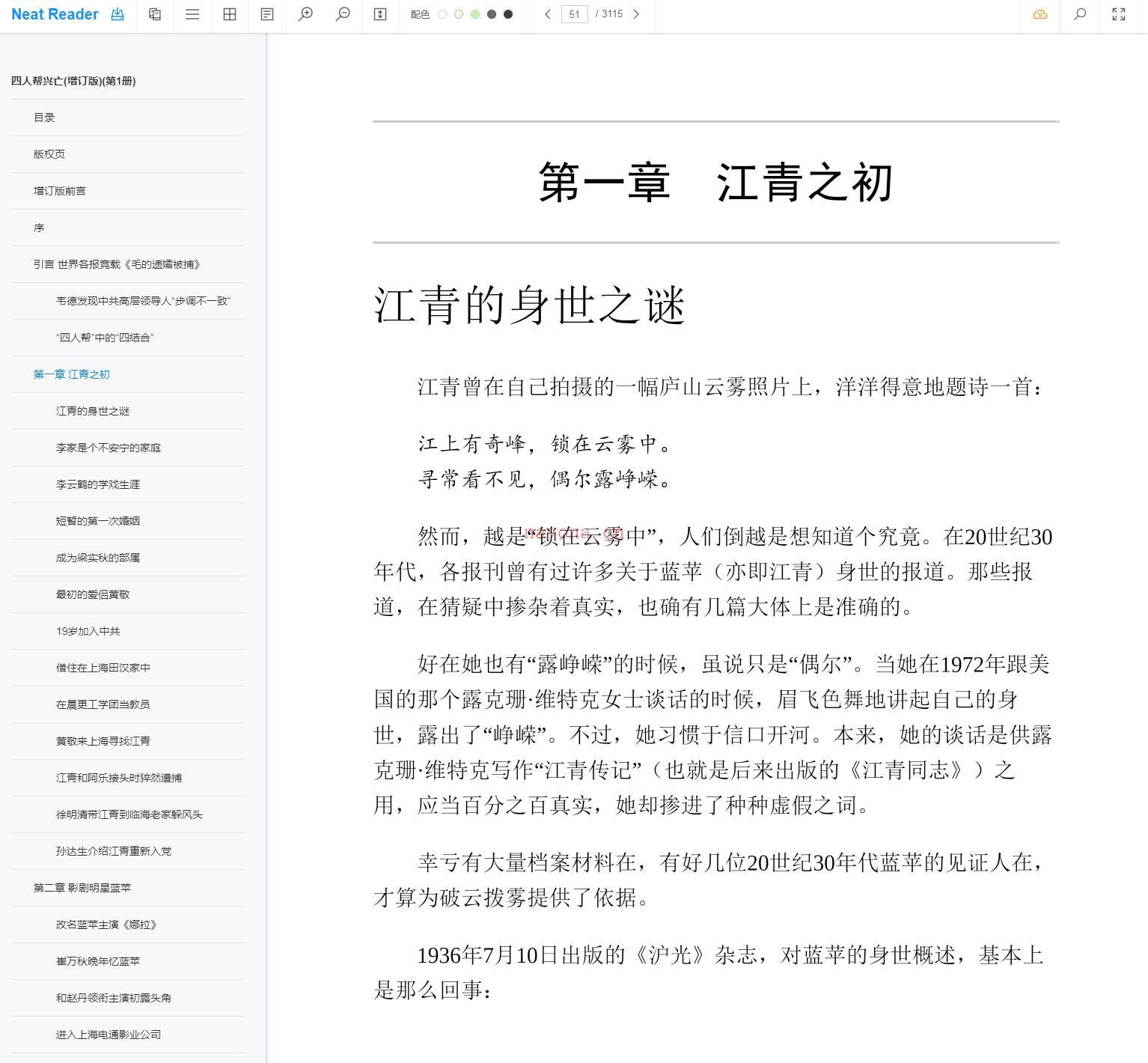This screenshot has height=1063, width=1148.
Task: Click book title 四人帮兴亡(增订版)(第1册)
Action: (x=73, y=81)
